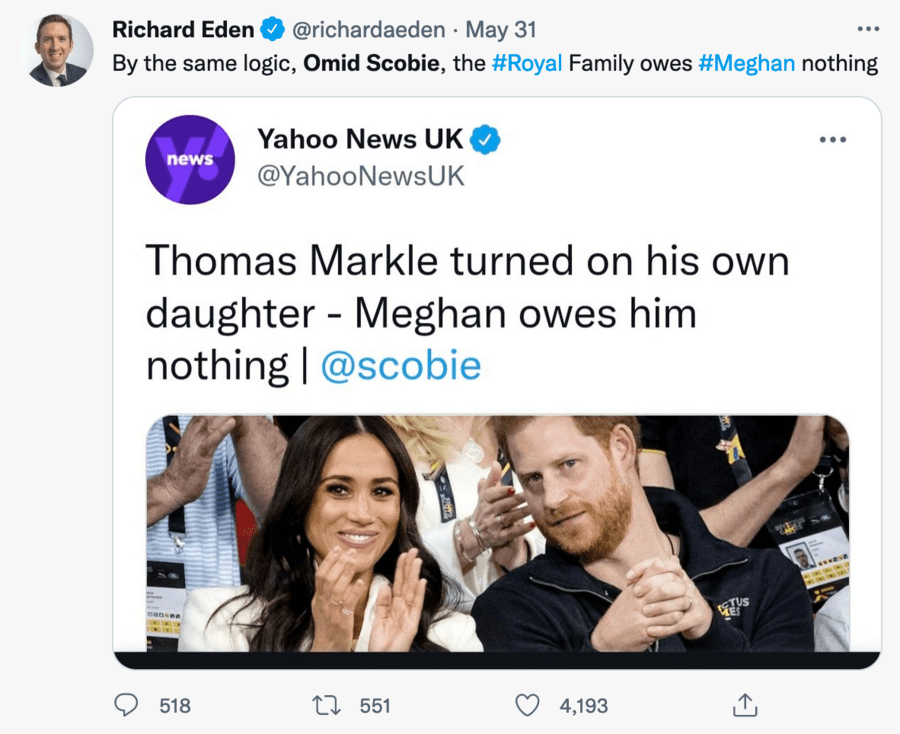The height and width of the screenshot is (734, 900).
Task: Click Richard Eden's verified badge
Action: point(273,30)
